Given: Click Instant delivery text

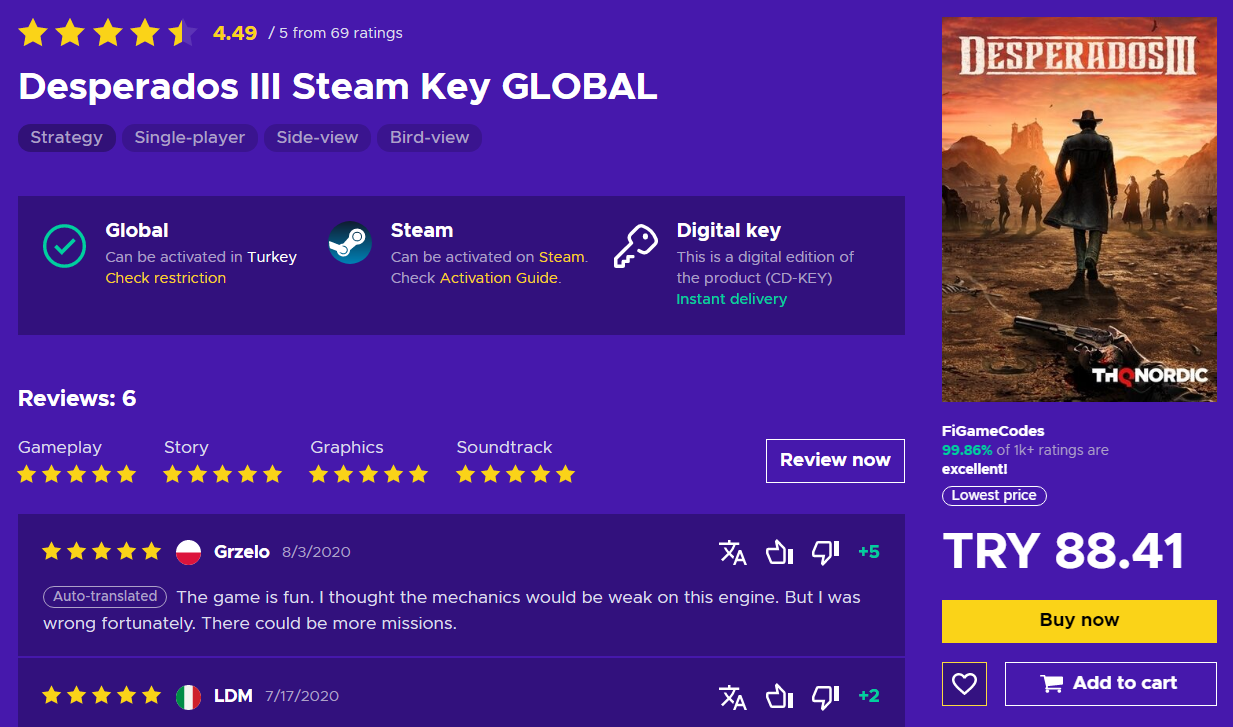Looking at the screenshot, I should coord(732,299).
